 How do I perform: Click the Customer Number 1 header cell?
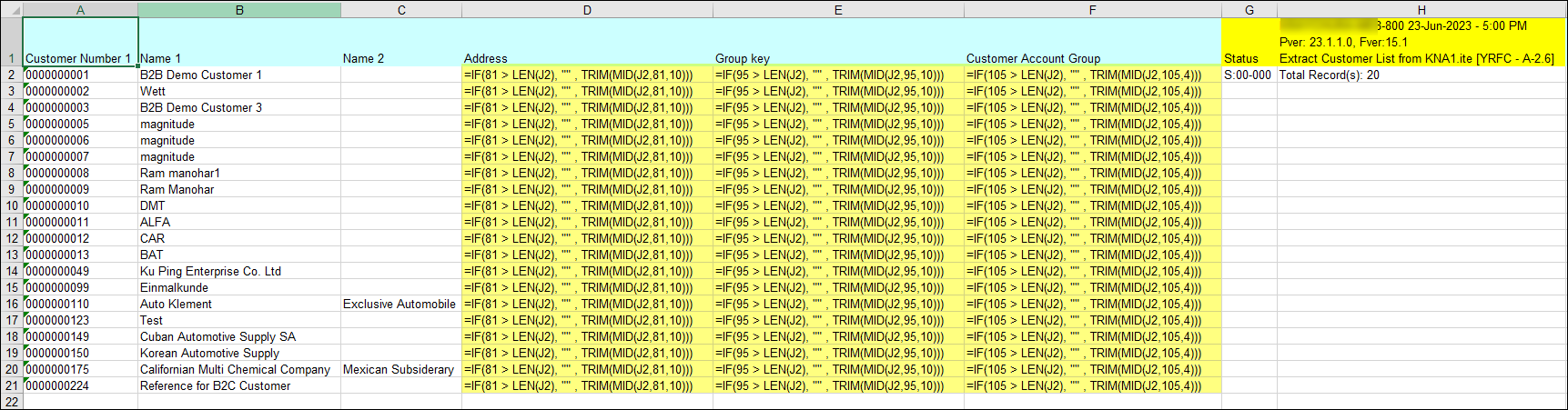80,42
